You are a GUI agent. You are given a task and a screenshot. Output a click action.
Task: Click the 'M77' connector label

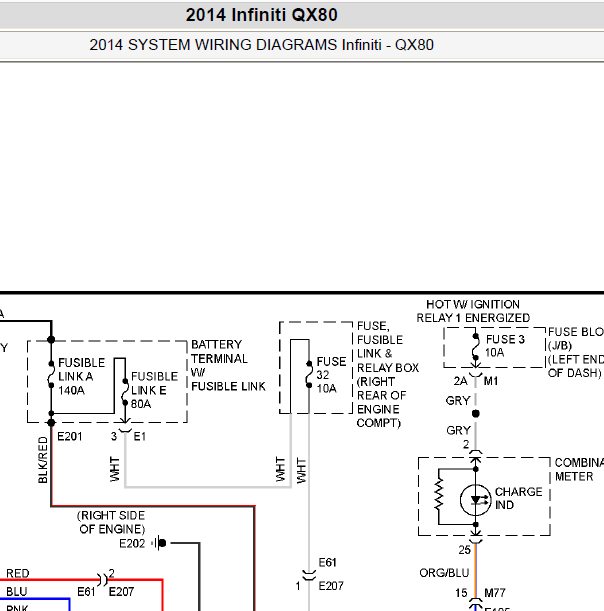495,593
